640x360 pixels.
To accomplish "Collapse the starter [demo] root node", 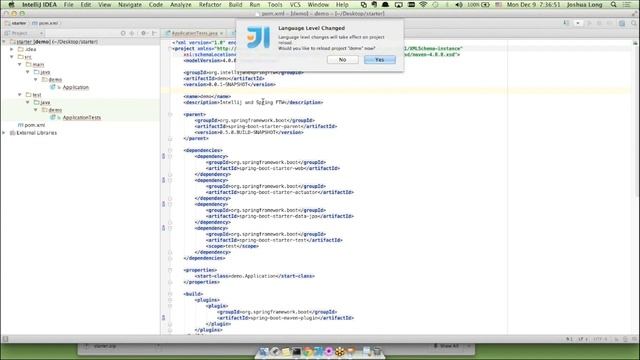I will 4,42.
